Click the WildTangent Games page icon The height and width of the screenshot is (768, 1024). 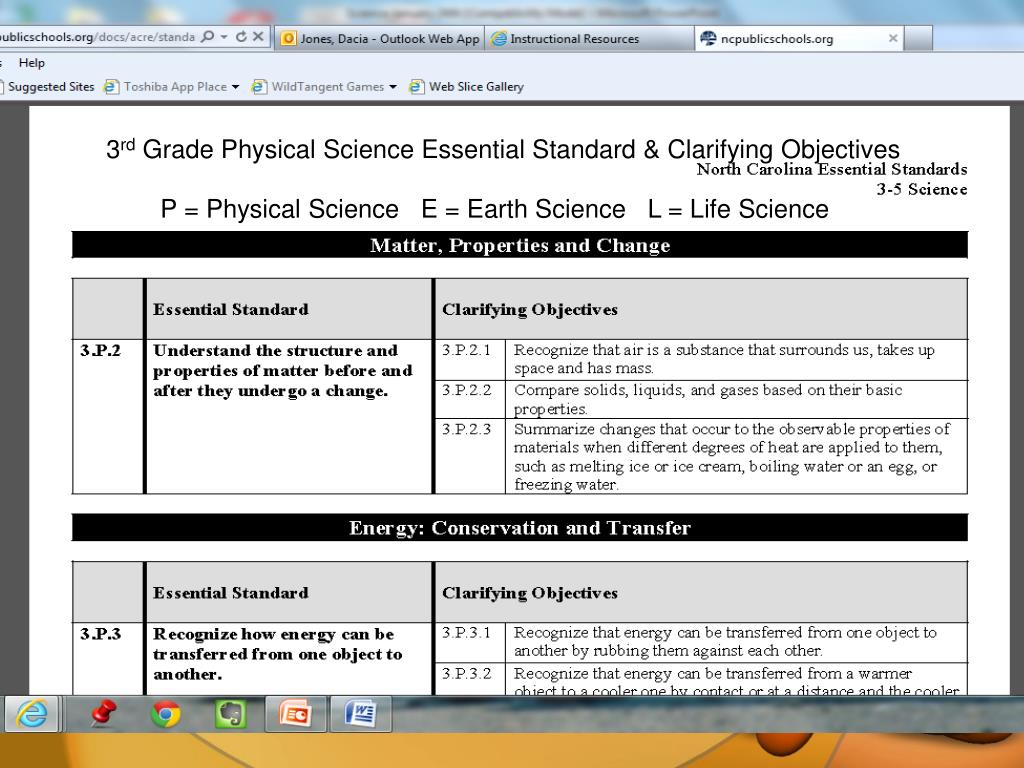pyautogui.click(x=259, y=86)
